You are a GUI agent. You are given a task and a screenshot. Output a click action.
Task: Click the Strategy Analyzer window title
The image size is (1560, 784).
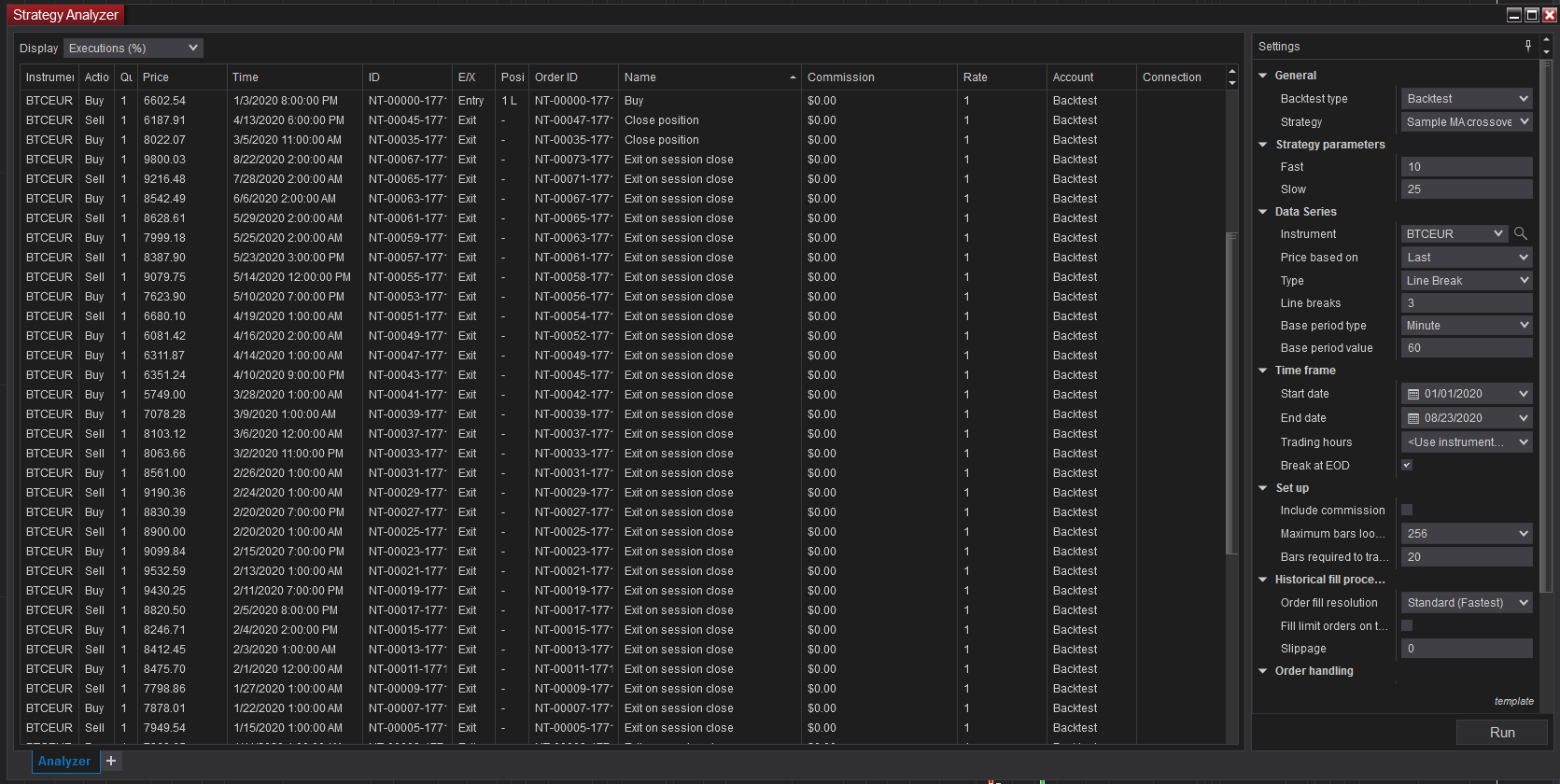65,15
